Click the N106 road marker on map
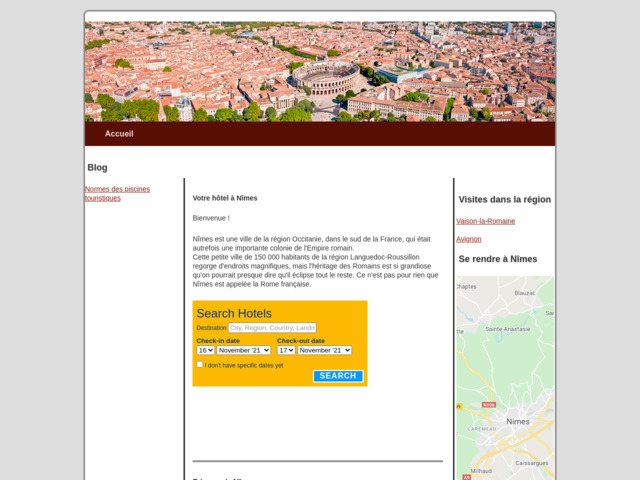This screenshot has height=480, width=640. pyautogui.click(x=488, y=404)
